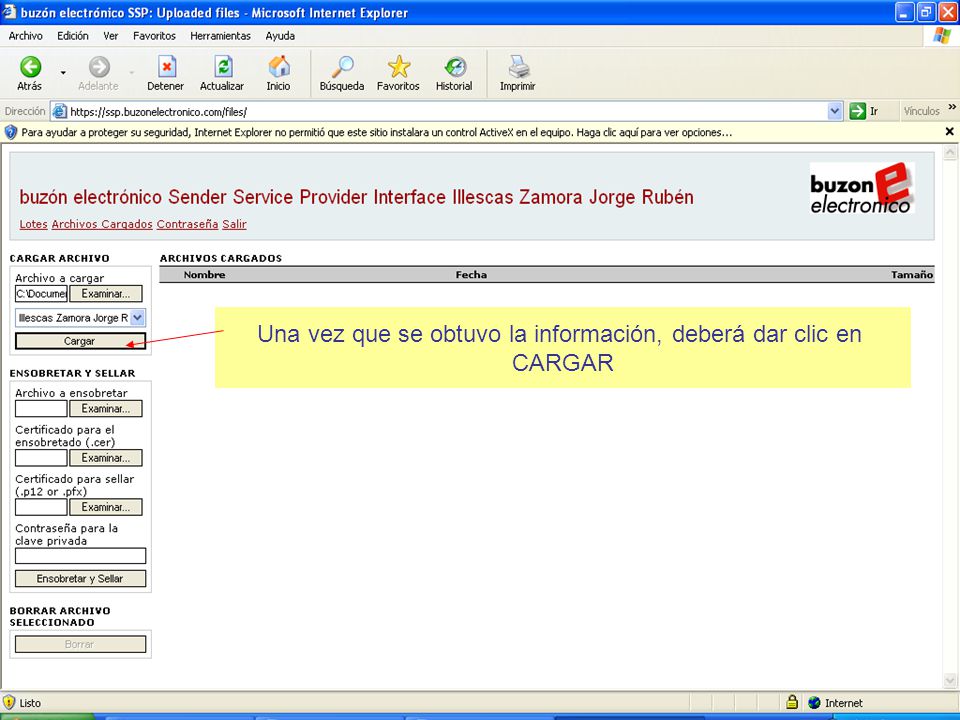
Task: Open the Illescas Zamora Jorge R dropdown
Action: coord(80,318)
